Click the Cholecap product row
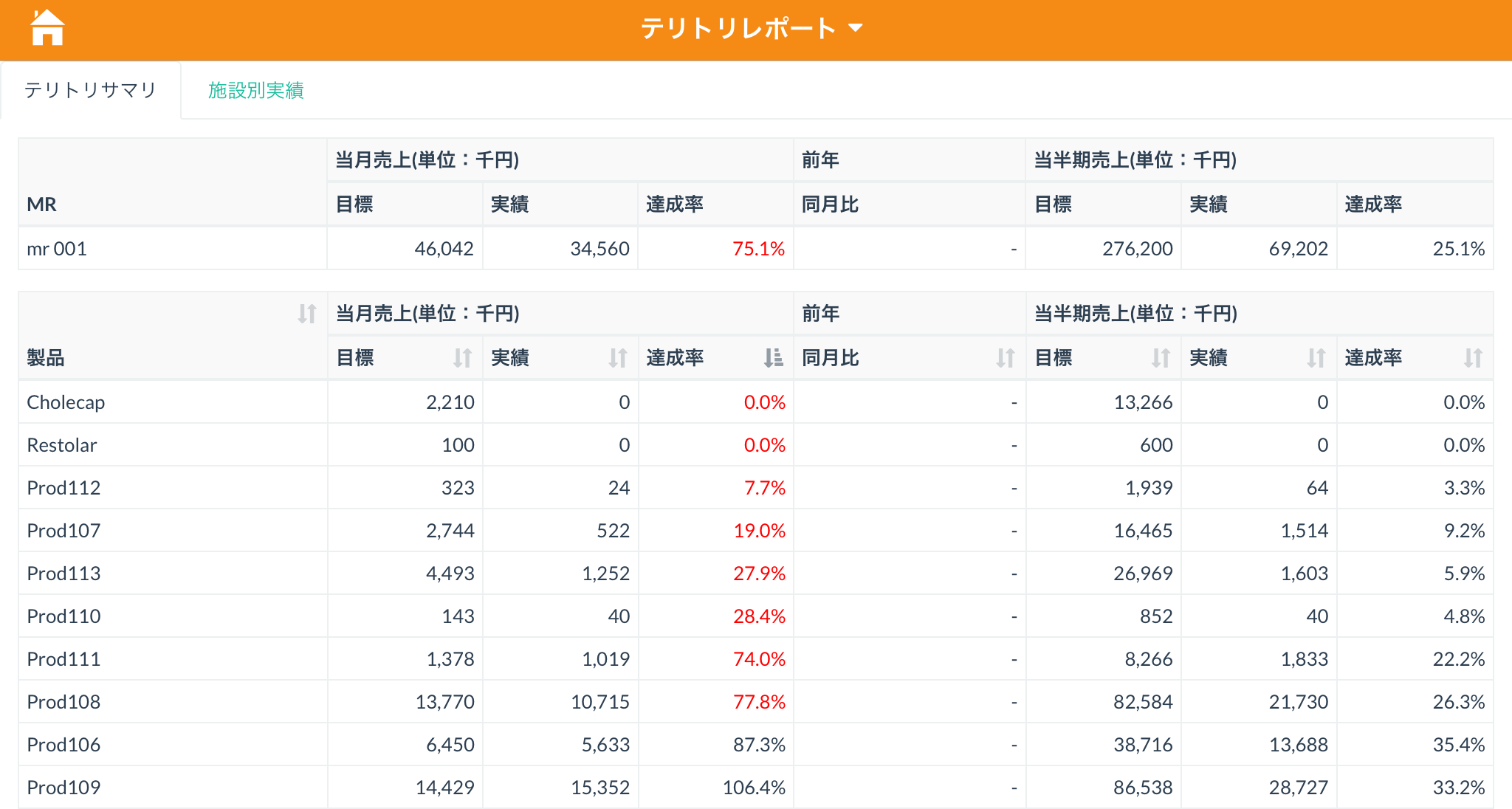The image size is (1512, 809). point(66,402)
